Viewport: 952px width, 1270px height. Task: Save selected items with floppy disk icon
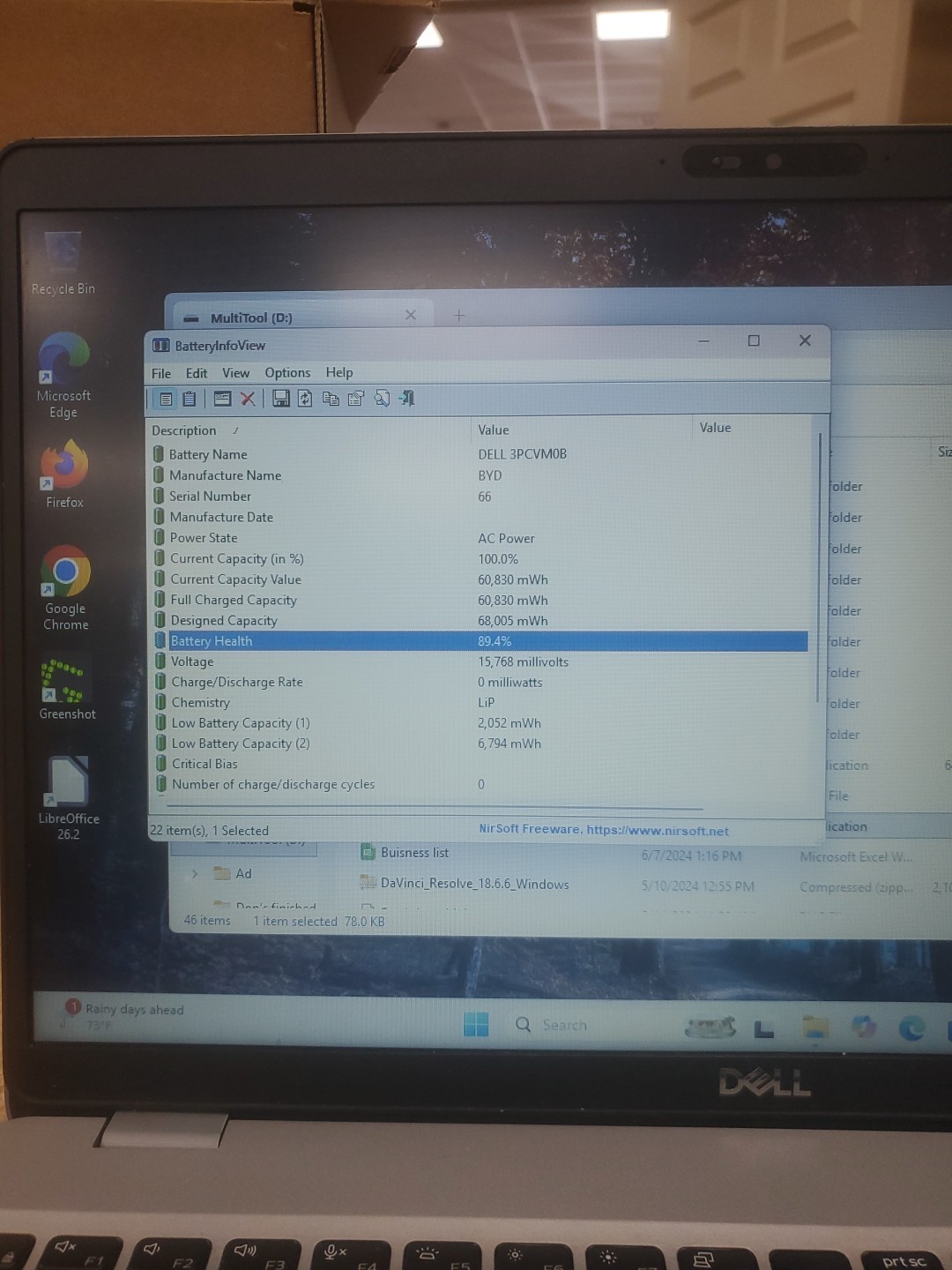pyautogui.click(x=280, y=399)
